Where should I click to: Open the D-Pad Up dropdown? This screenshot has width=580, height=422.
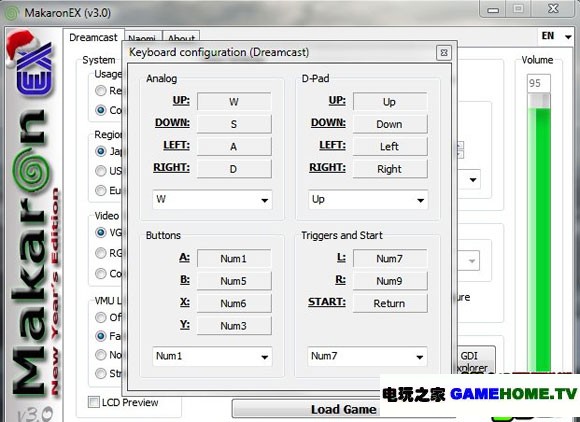(368, 200)
